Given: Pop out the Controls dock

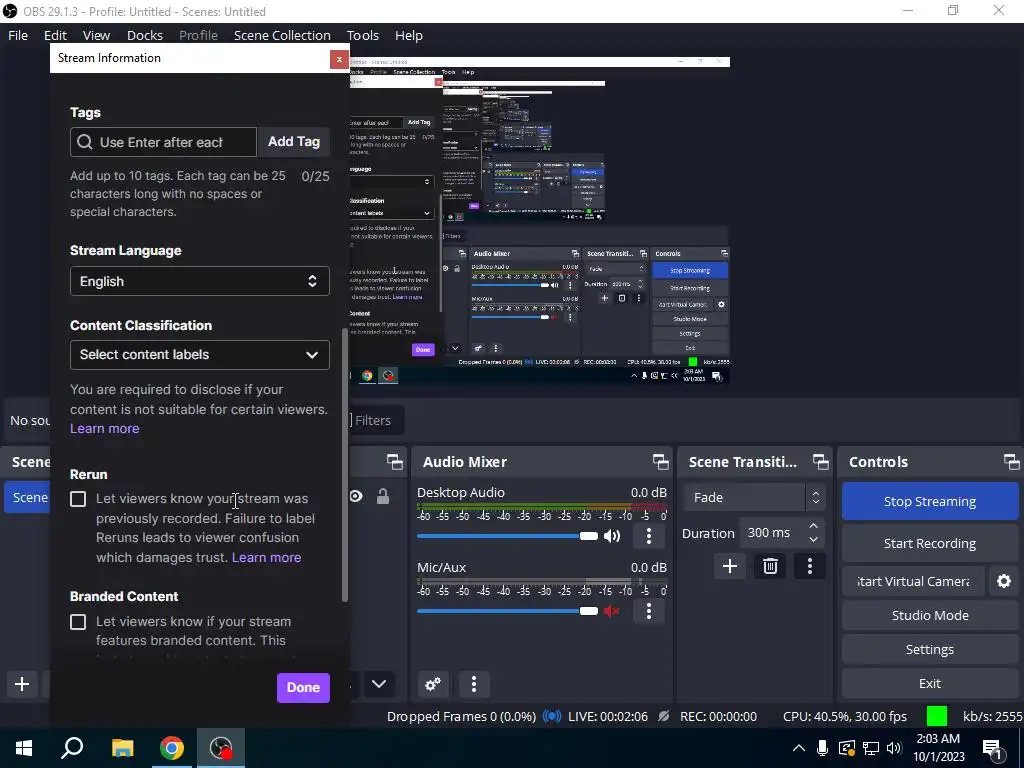Looking at the screenshot, I should [1012, 462].
